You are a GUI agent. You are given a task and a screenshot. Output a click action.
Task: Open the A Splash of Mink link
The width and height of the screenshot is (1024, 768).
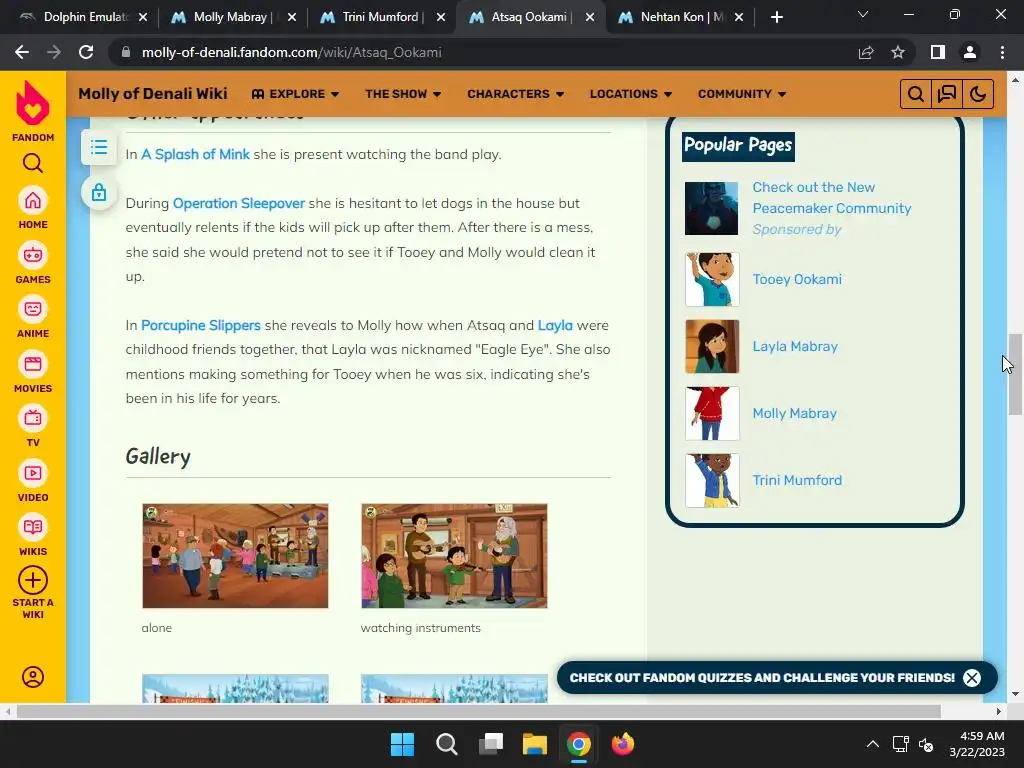tap(195, 154)
